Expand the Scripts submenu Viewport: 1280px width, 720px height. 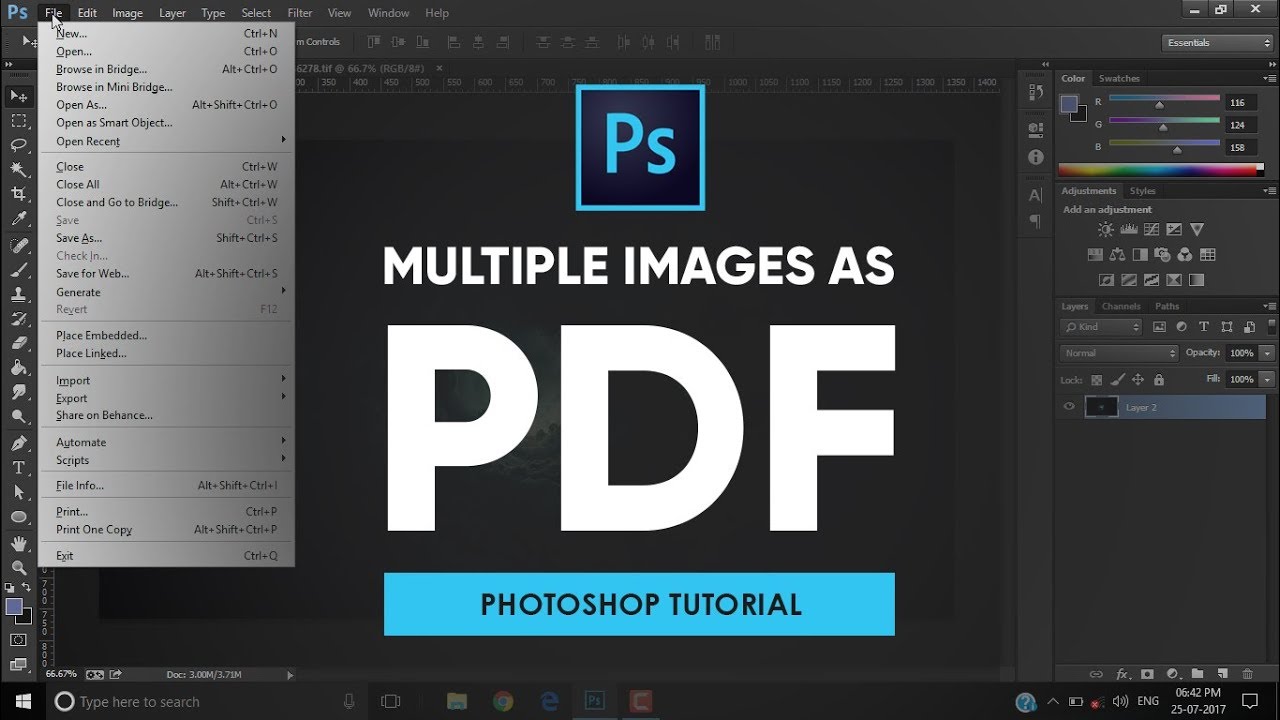tap(168, 460)
